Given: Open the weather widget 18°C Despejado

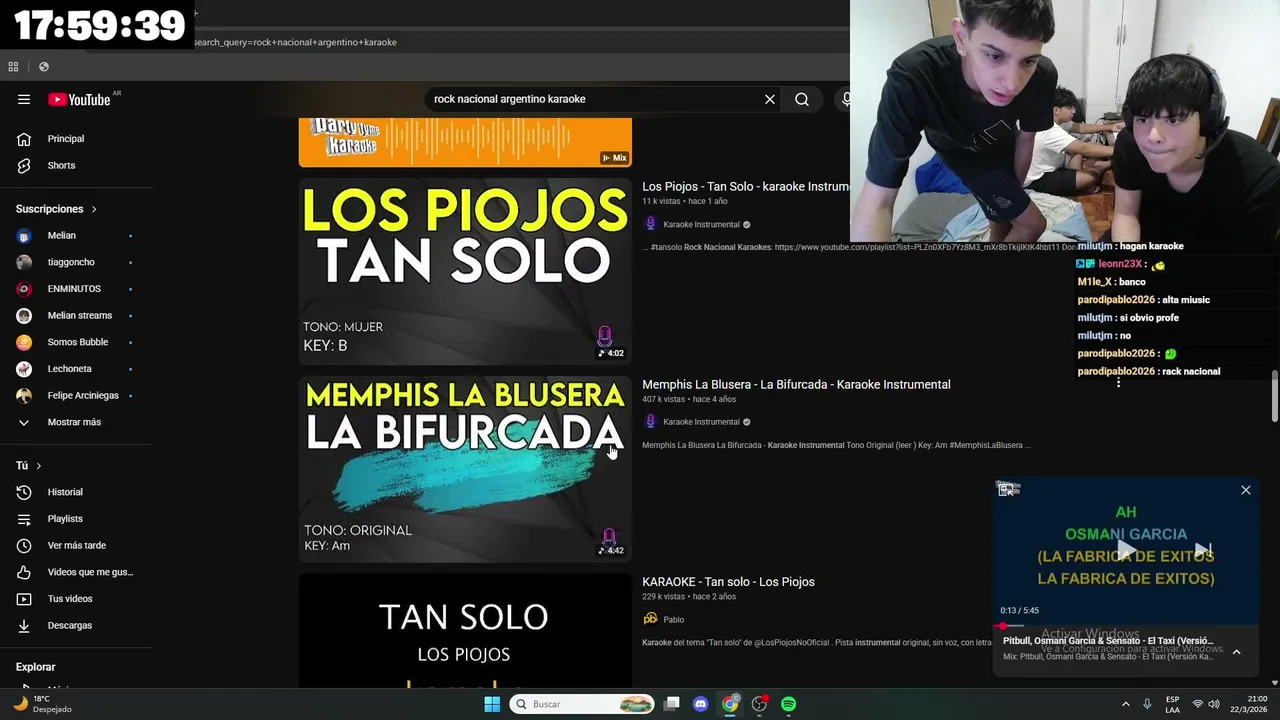Looking at the screenshot, I should (x=42, y=704).
